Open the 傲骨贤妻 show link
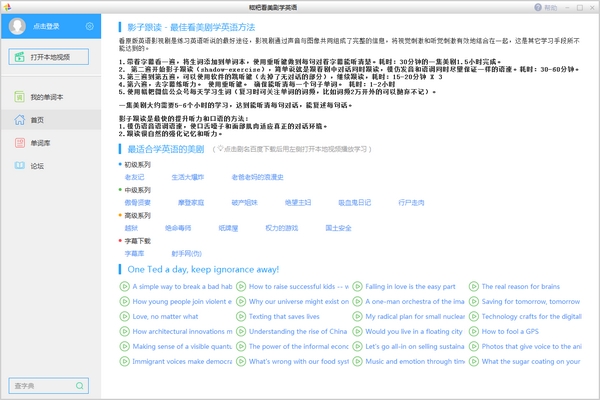Screen dimensions: 600x400 (137, 202)
